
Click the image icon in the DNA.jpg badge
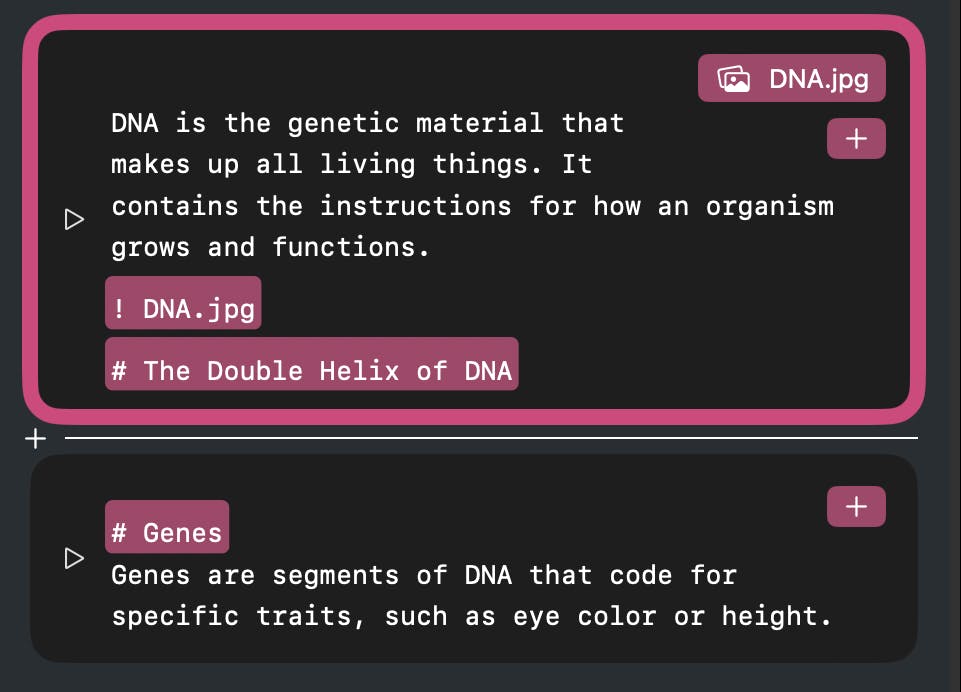pos(734,79)
